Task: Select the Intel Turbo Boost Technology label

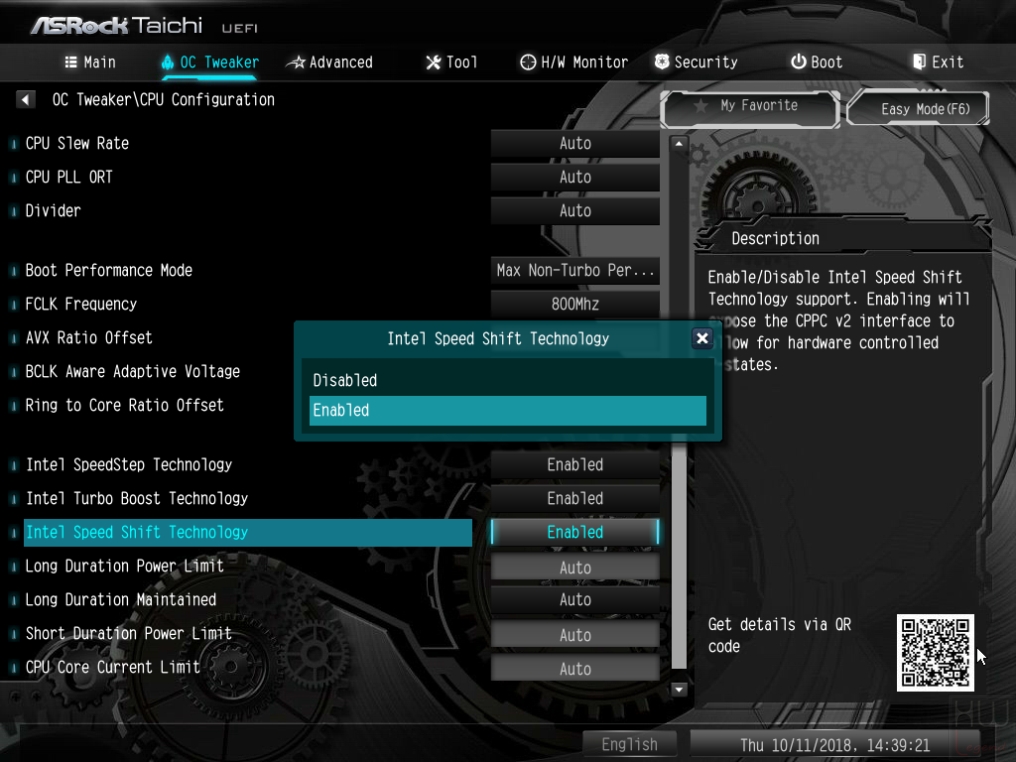Action: [x=137, y=498]
